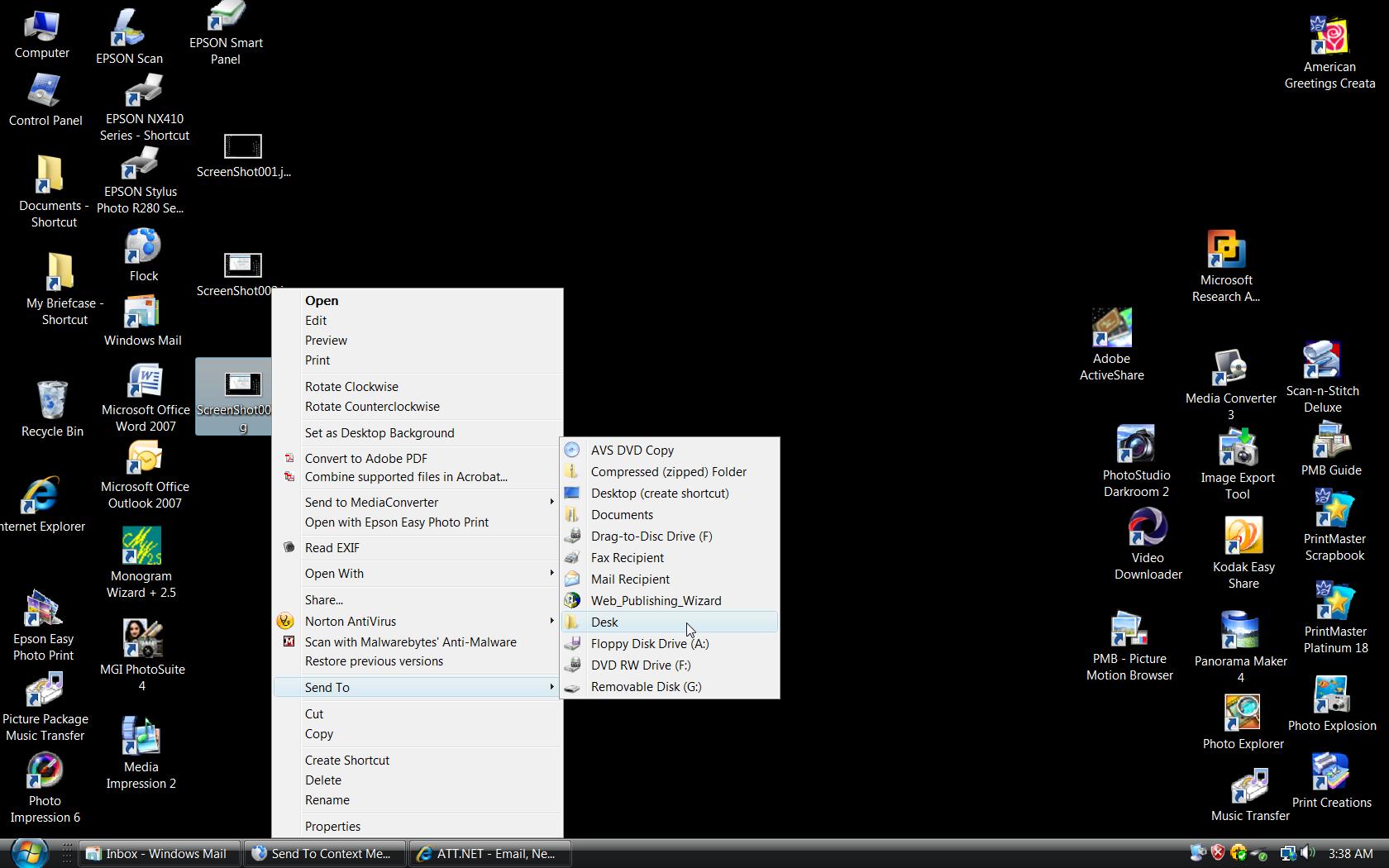
Task: Switch to Inbox - Windows Mail taskbar button
Action: [x=159, y=854]
